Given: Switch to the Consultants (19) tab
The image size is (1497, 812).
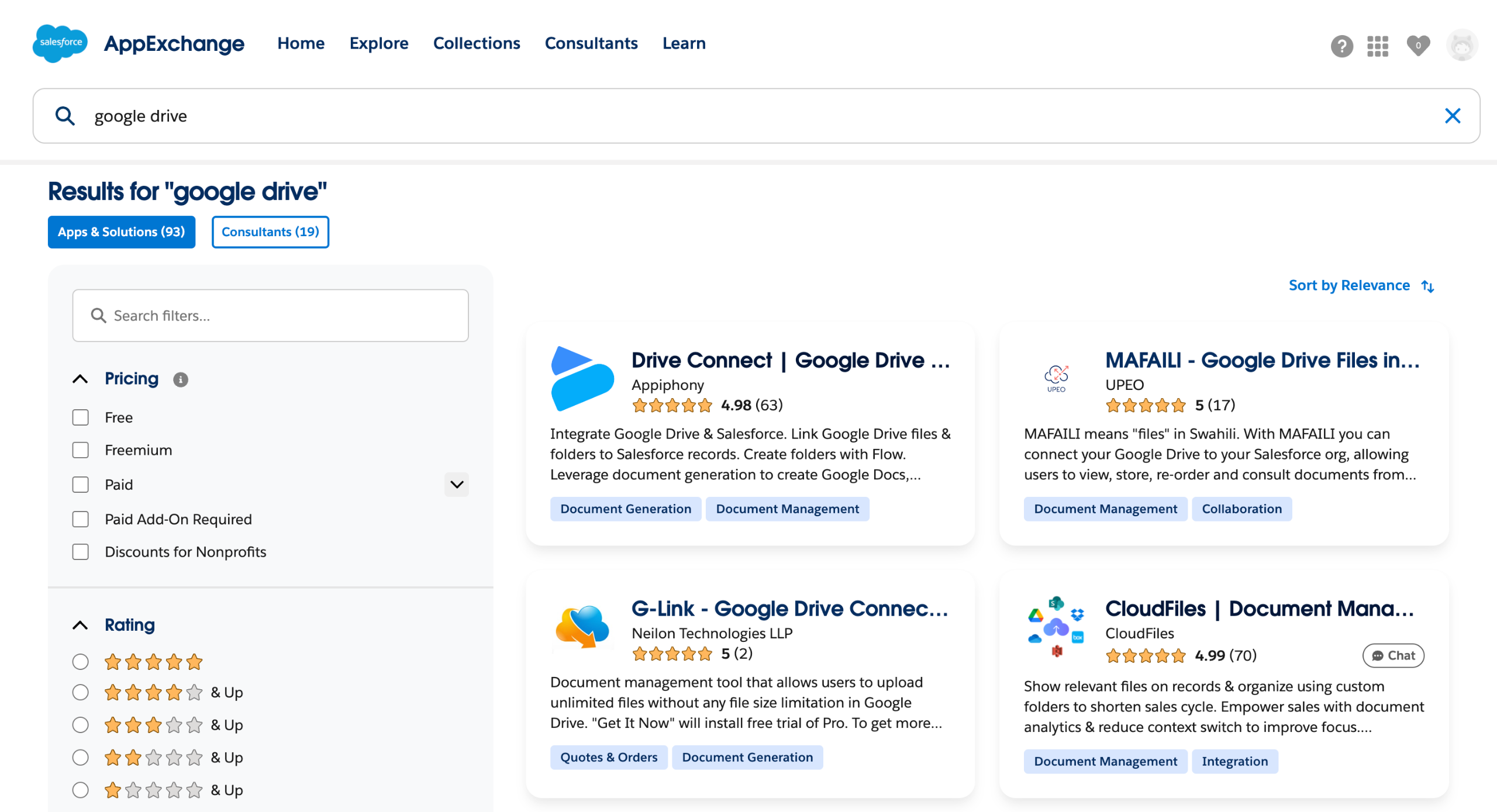Looking at the screenshot, I should (270, 232).
